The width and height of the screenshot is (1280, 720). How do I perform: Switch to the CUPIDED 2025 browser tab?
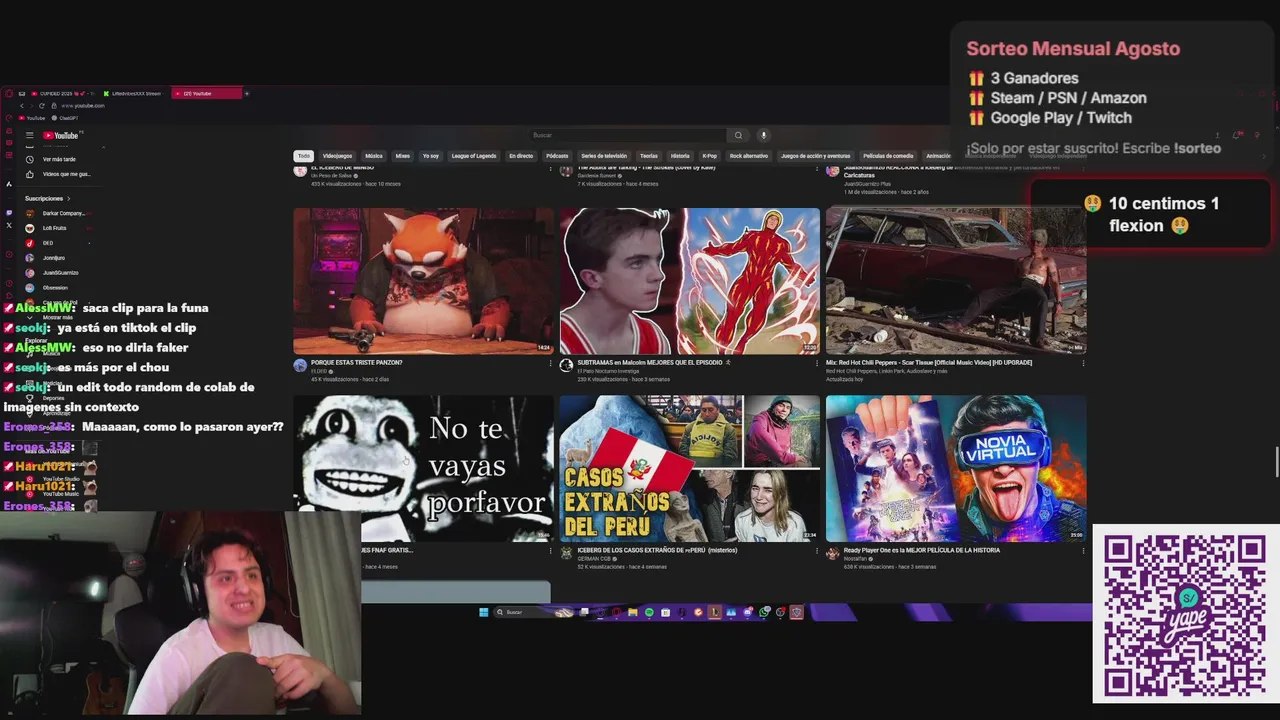(63, 94)
